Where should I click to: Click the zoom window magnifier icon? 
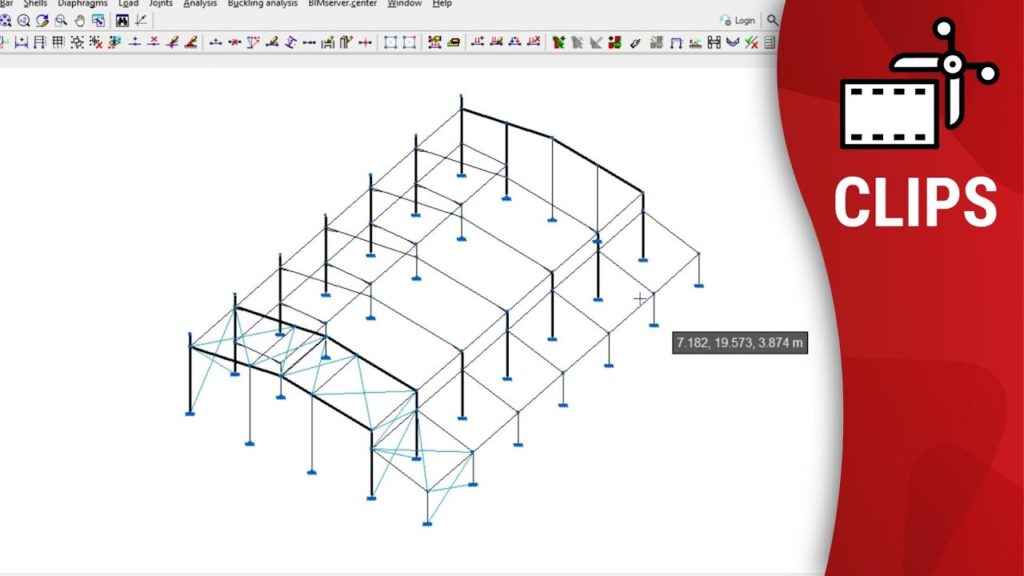pyautogui.click(x=61, y=20)
